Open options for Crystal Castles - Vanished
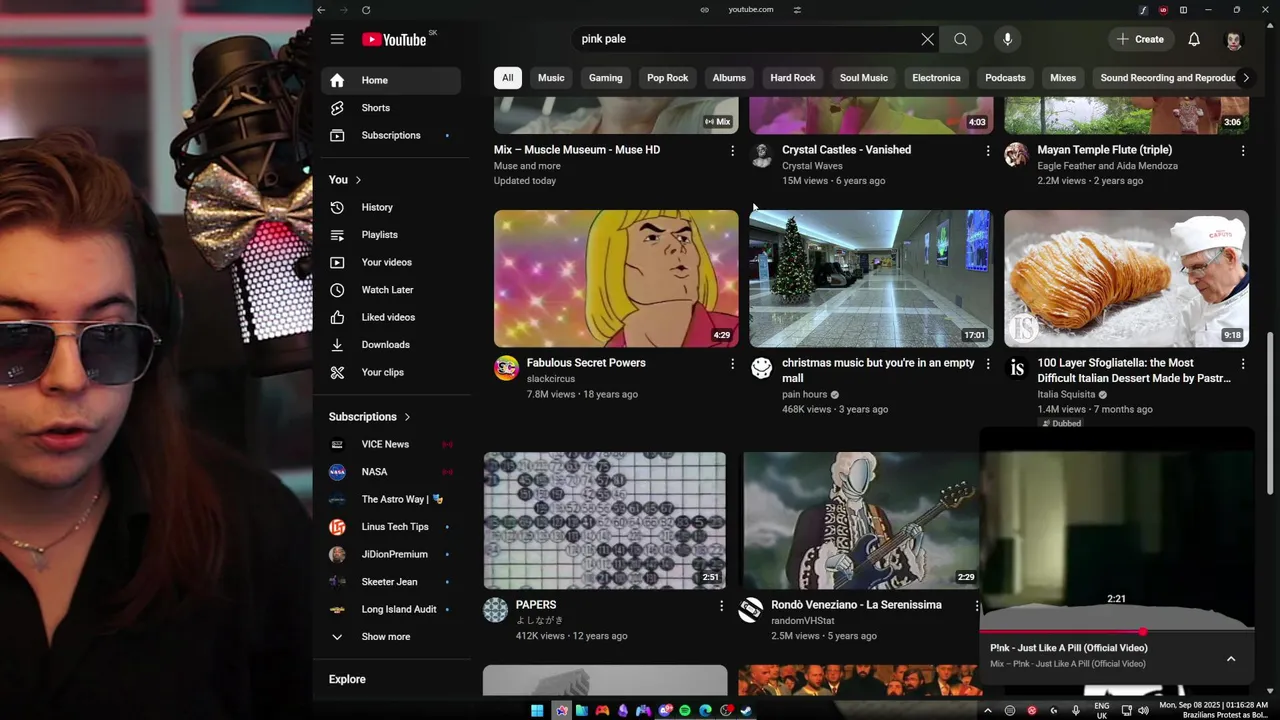Image resolution: width=1280 pixels, height=720 pixels. 988,151
